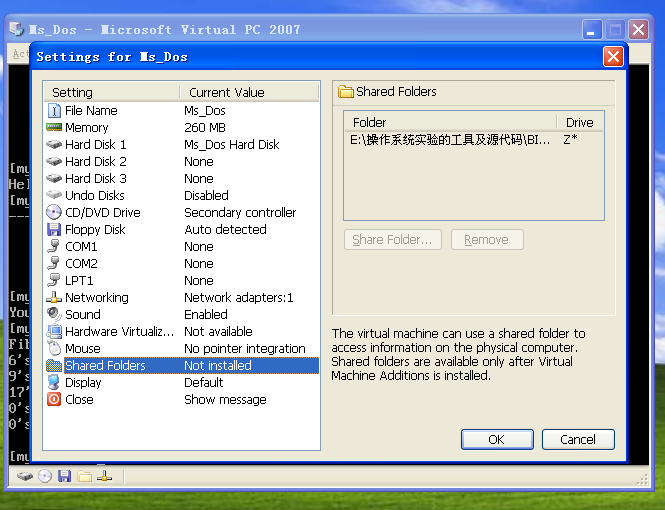The image size is (665, 510).
Task: Click 'Enabled' sound value
Action: coord(206,315)
